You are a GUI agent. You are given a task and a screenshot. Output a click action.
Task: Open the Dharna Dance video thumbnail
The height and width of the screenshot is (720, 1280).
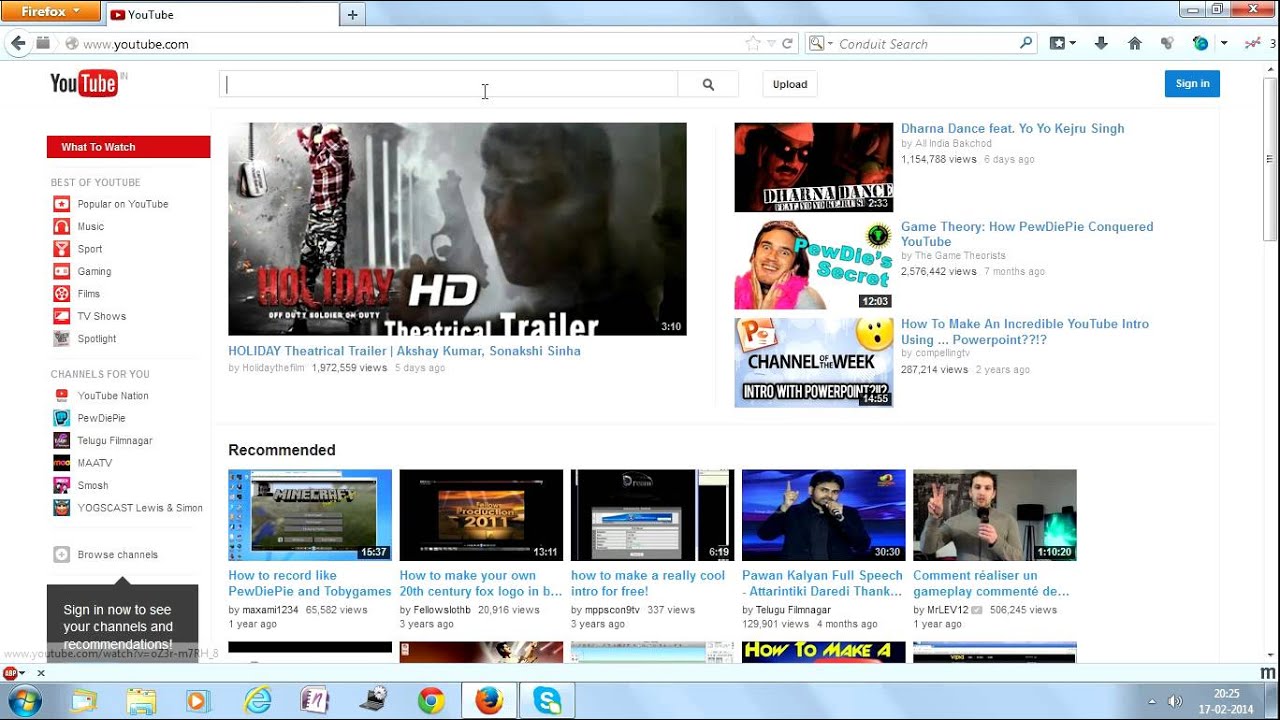(813, 167)
